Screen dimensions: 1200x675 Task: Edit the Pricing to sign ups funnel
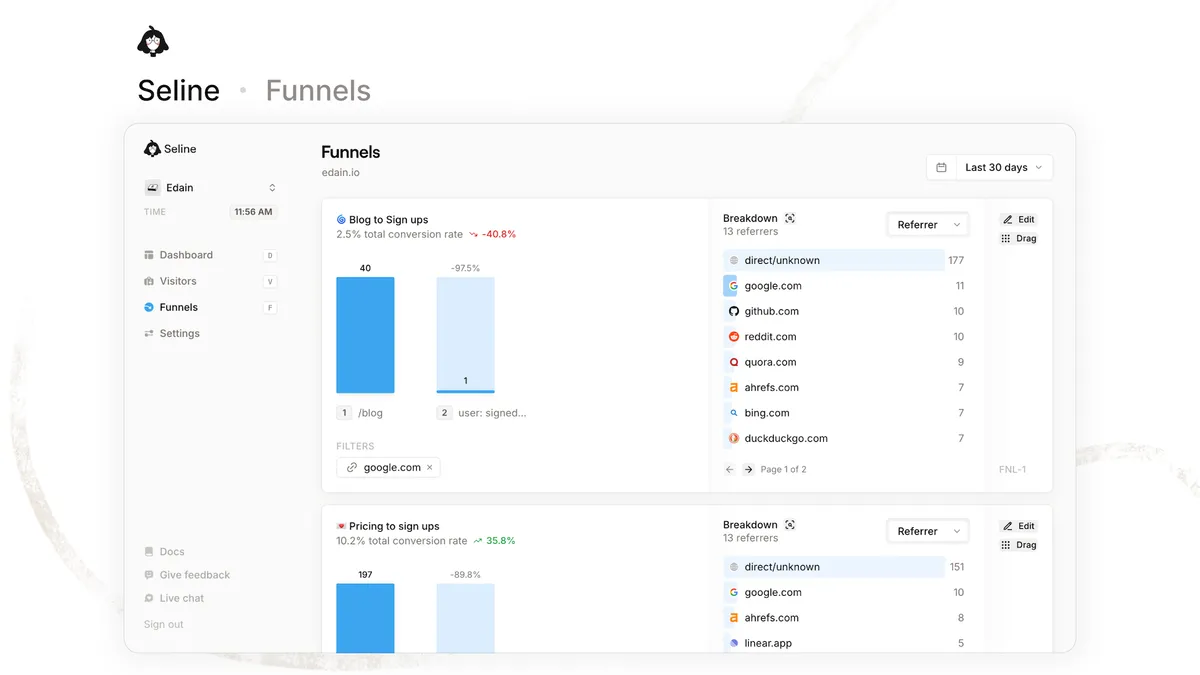[x=1019, y=526]
